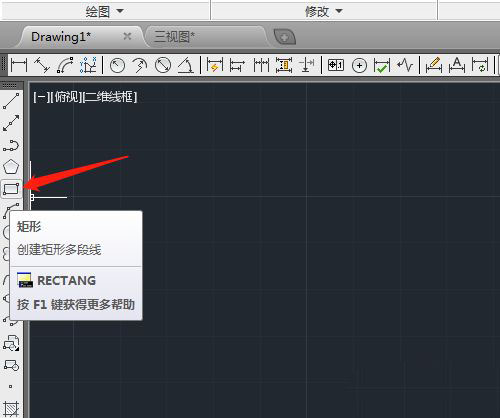
Task: Start Quick Dimension with lightning icon
Action: (215, 65)
